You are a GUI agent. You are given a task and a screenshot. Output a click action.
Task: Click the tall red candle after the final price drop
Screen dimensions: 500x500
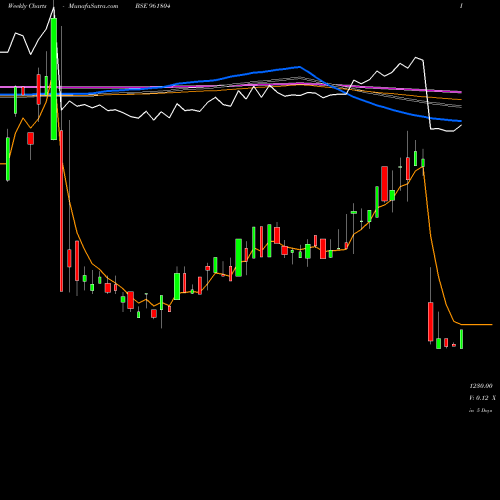(431, 322)
